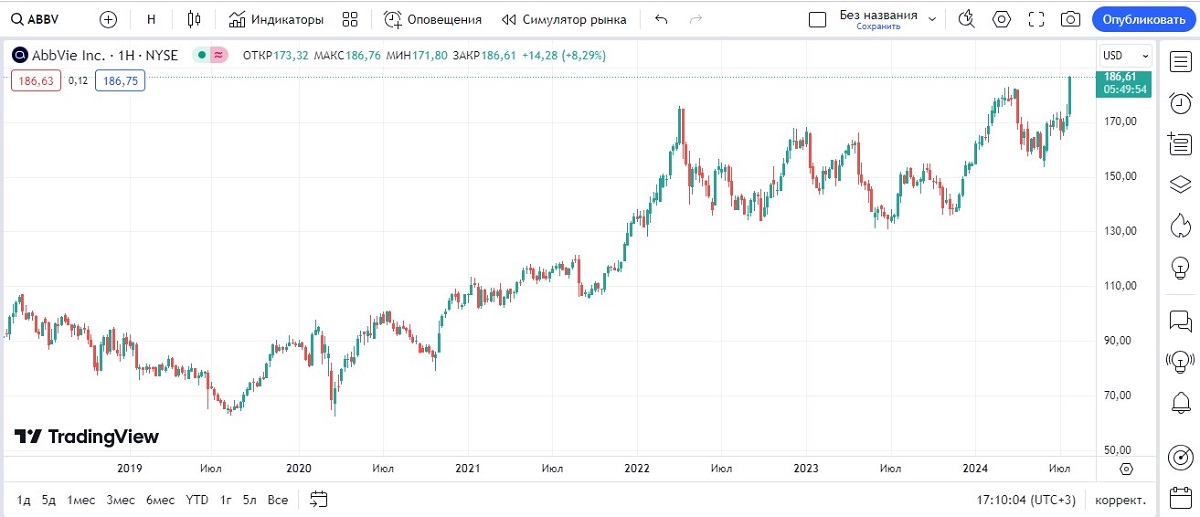Screen dimensions: 1200x517
Task: Click the 170,00 price axis label
Action: (1121, 121)
